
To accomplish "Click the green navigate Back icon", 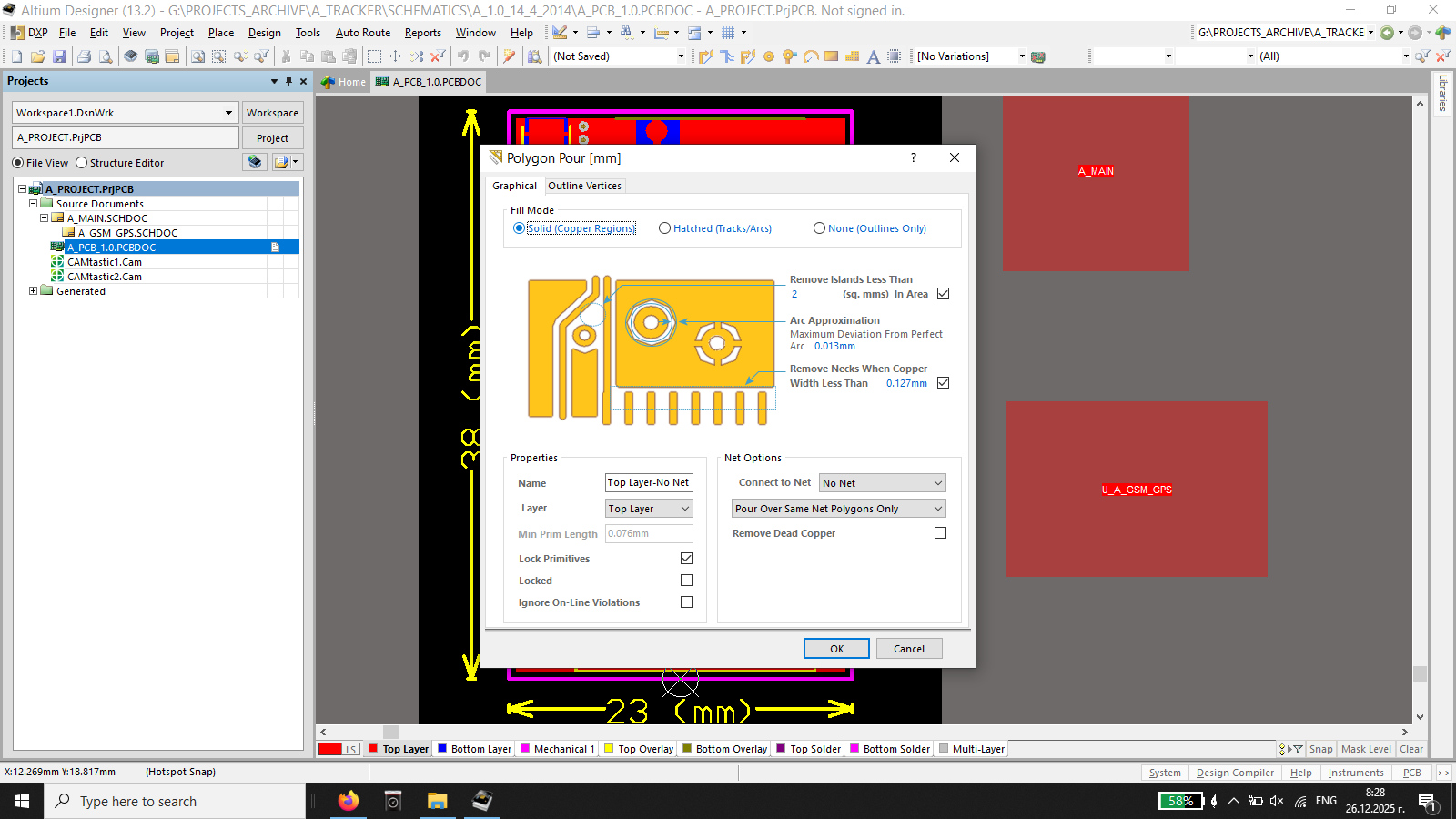I will click(1387, 33).
